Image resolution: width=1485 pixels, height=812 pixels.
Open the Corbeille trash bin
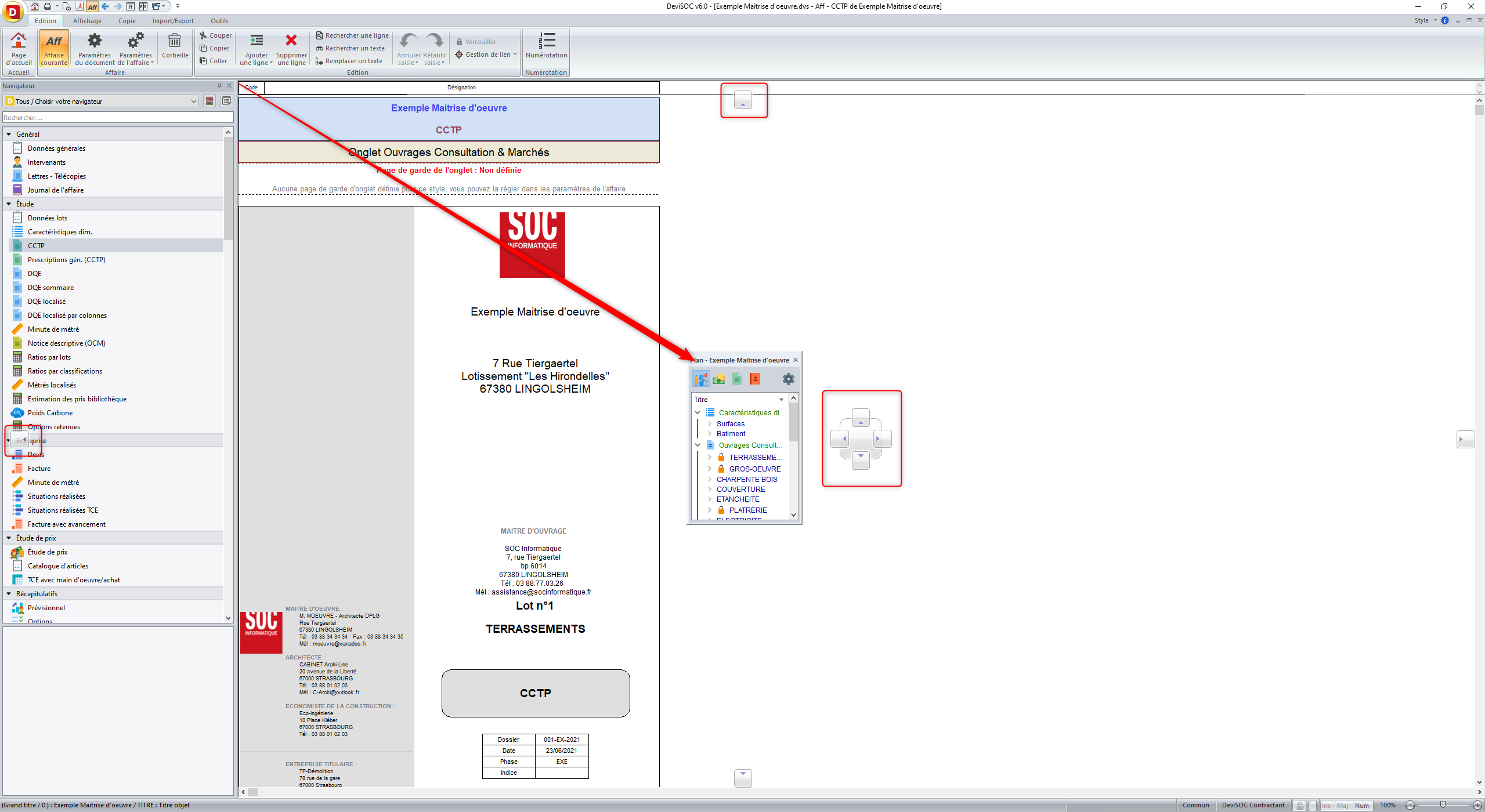pyautogui.click(x=175, y=45)
